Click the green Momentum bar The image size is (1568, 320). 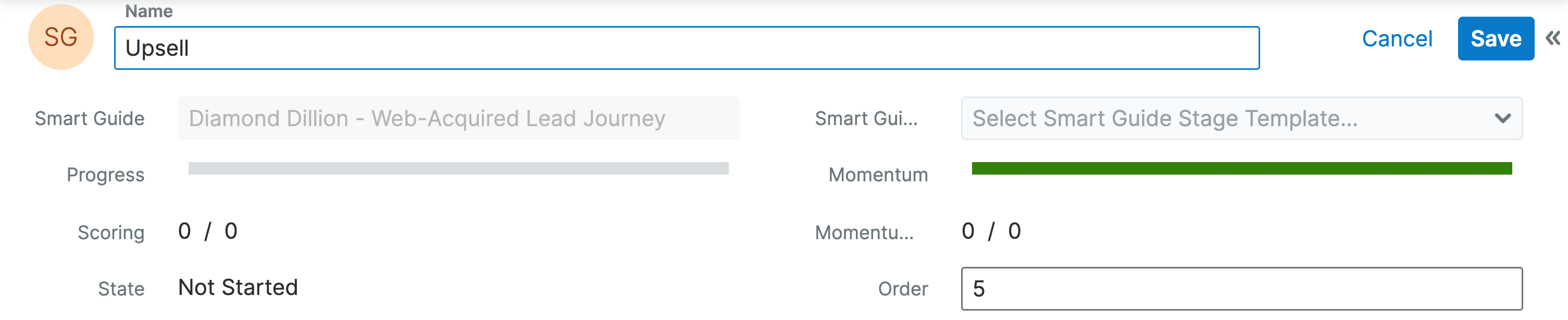pos(1241,169)
